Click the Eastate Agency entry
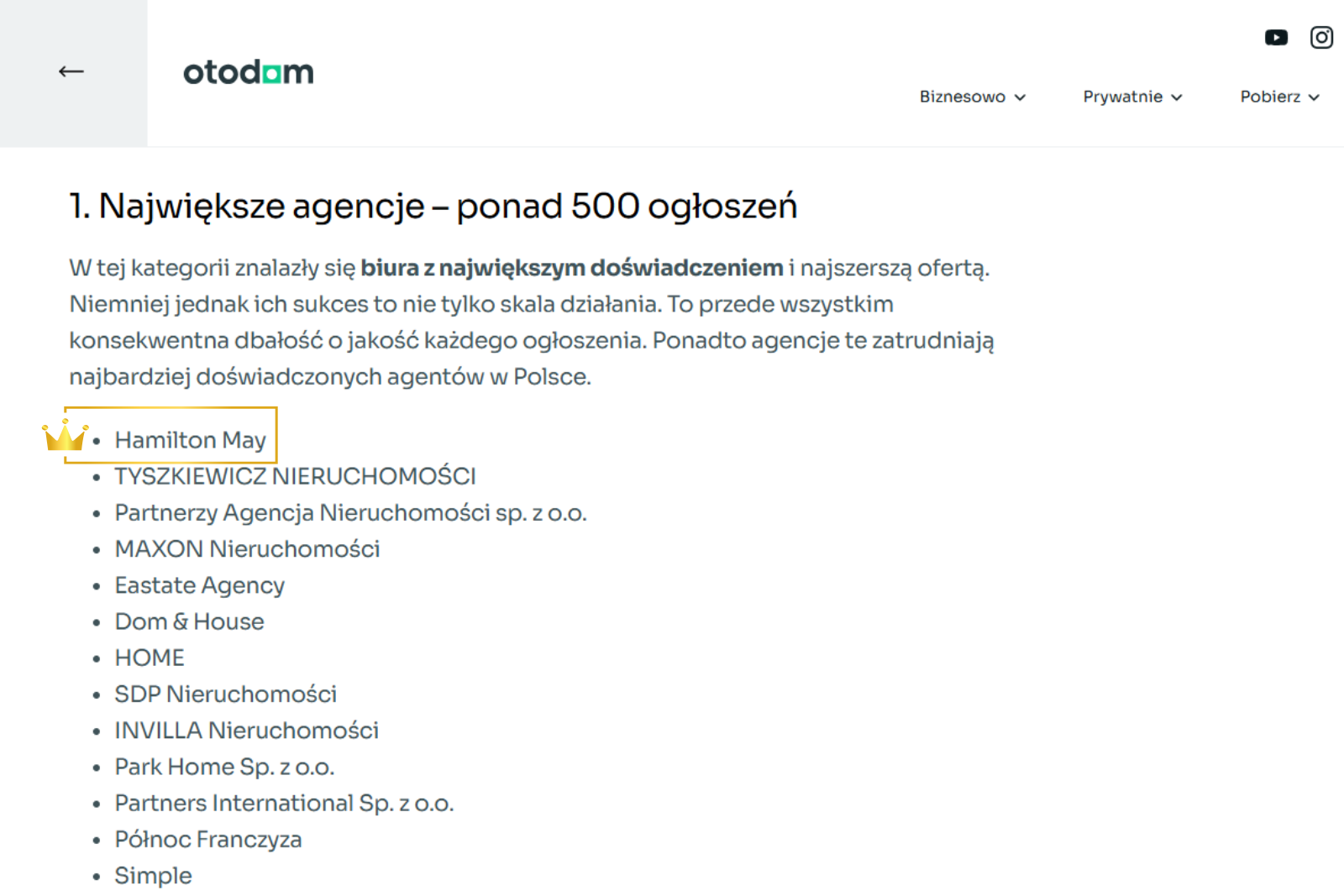The width and height of the screenshot is (1344, 896). tap(200, 585)
